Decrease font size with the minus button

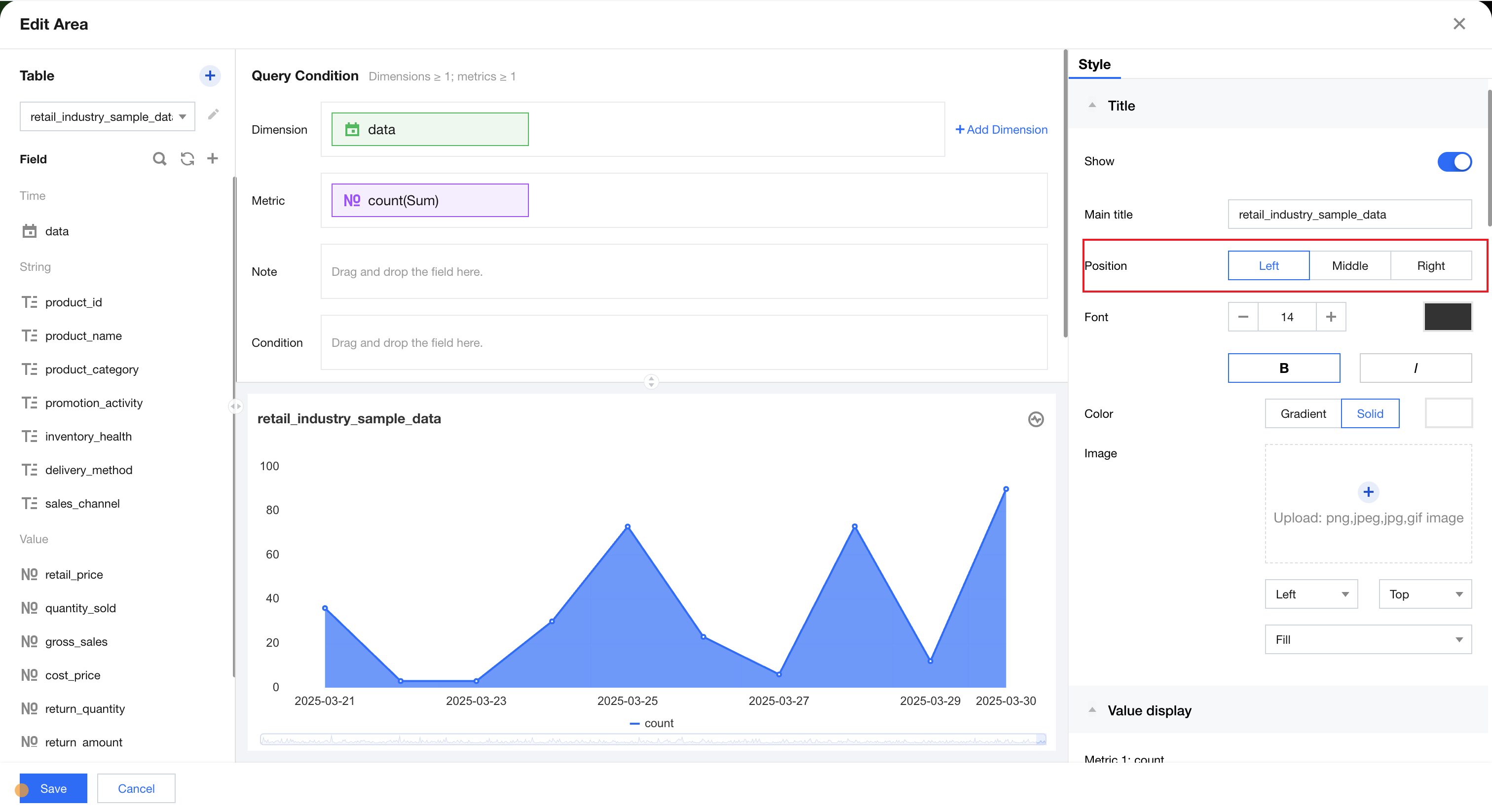(x=1243, y=317)
